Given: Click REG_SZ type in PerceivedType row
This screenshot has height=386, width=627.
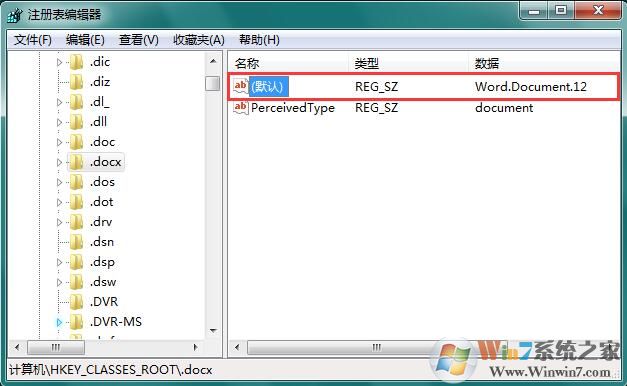Looking at the screenshot, I should [x=376, y=108].
